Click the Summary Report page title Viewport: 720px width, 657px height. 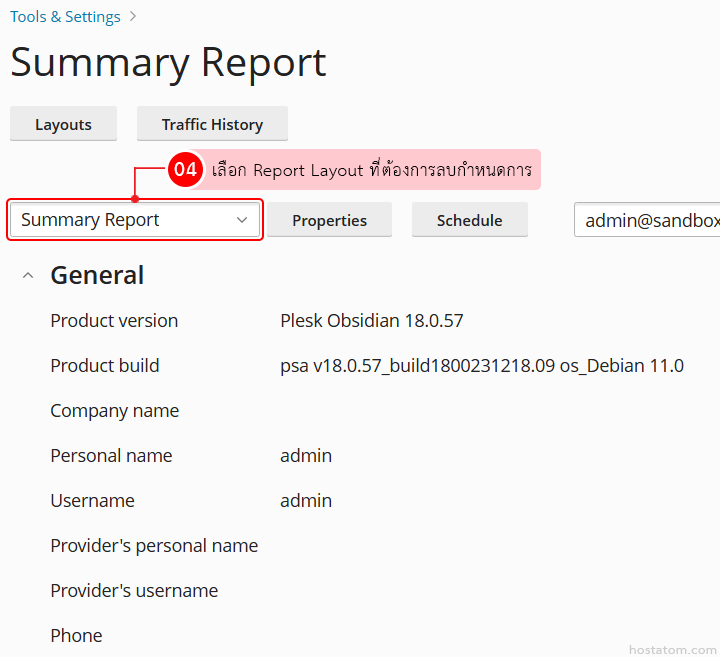[x=168, y=63]
